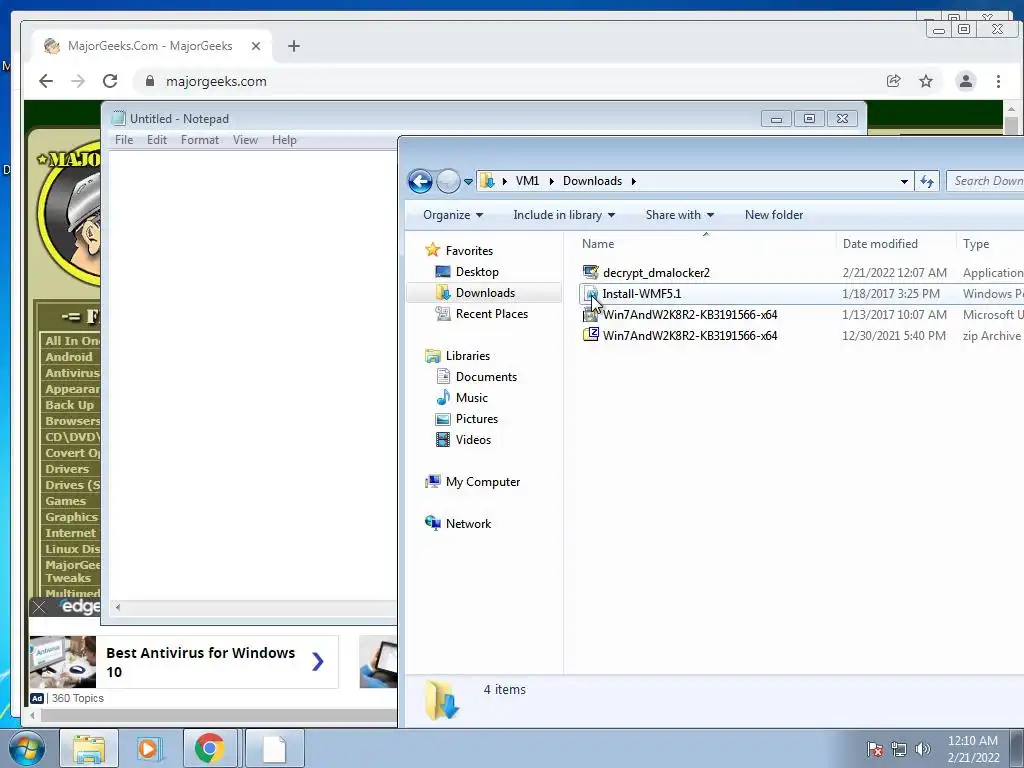Click the network tray icon

(x=899, y=749)
